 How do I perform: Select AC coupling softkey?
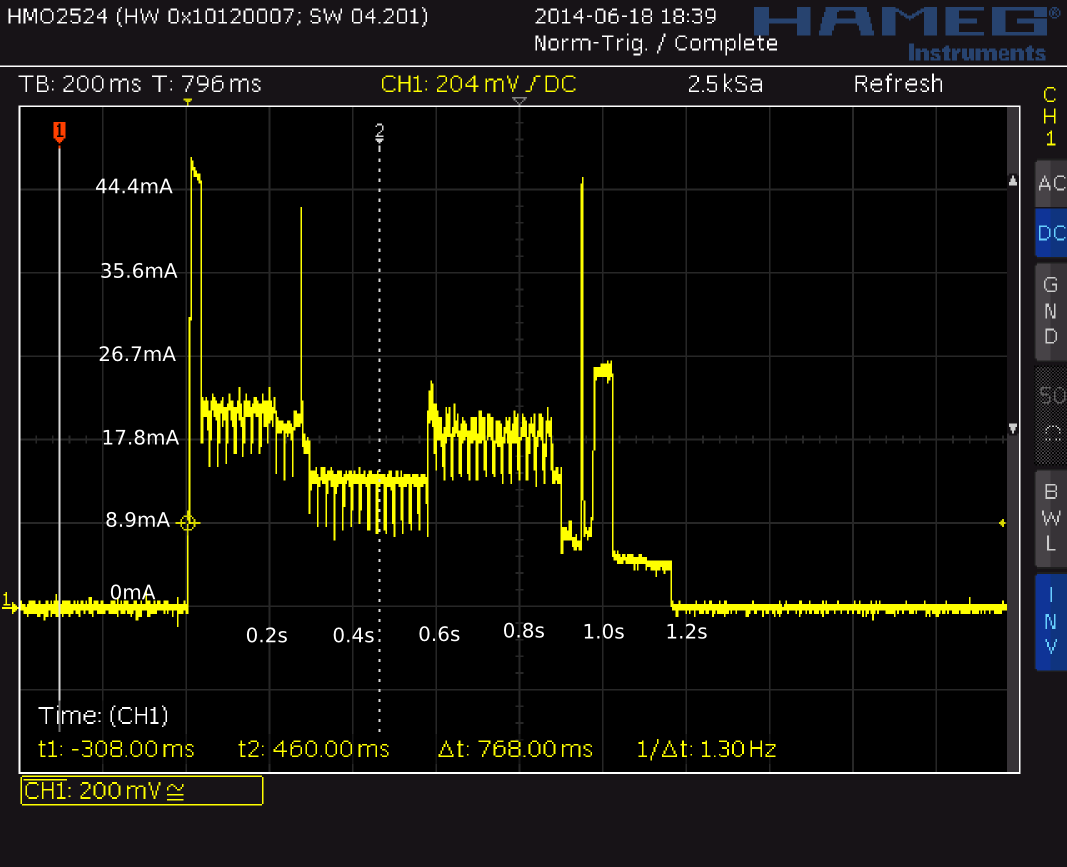pyautogui.click(x=1051, y=183)
